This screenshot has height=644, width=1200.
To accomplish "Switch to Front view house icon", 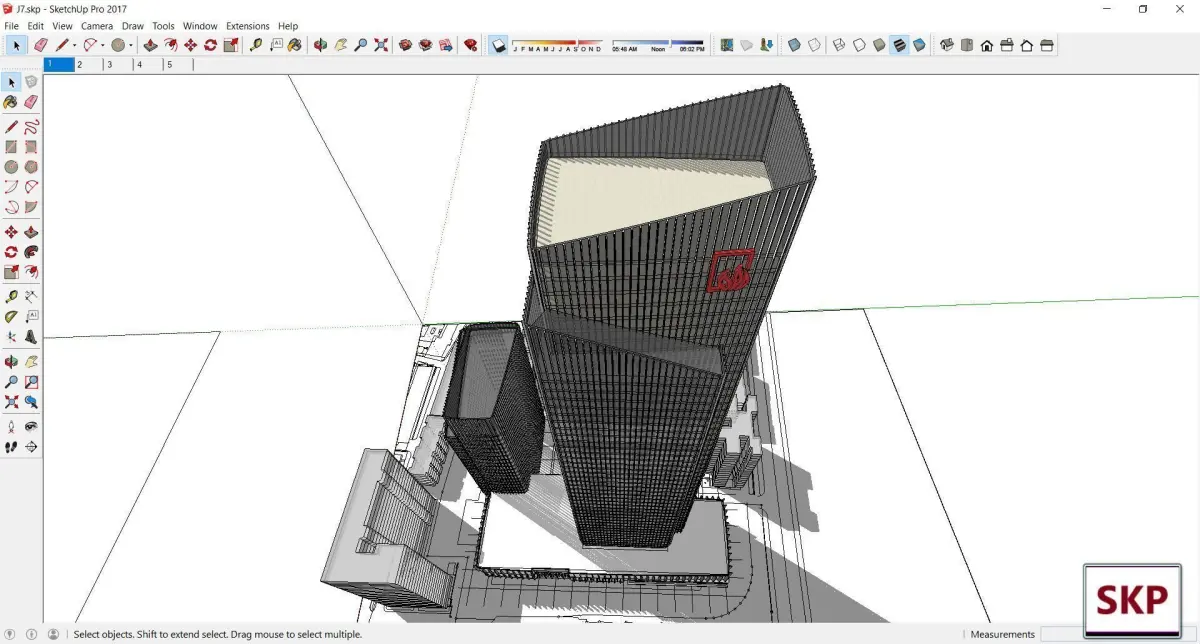I will [x=987, y=45].
